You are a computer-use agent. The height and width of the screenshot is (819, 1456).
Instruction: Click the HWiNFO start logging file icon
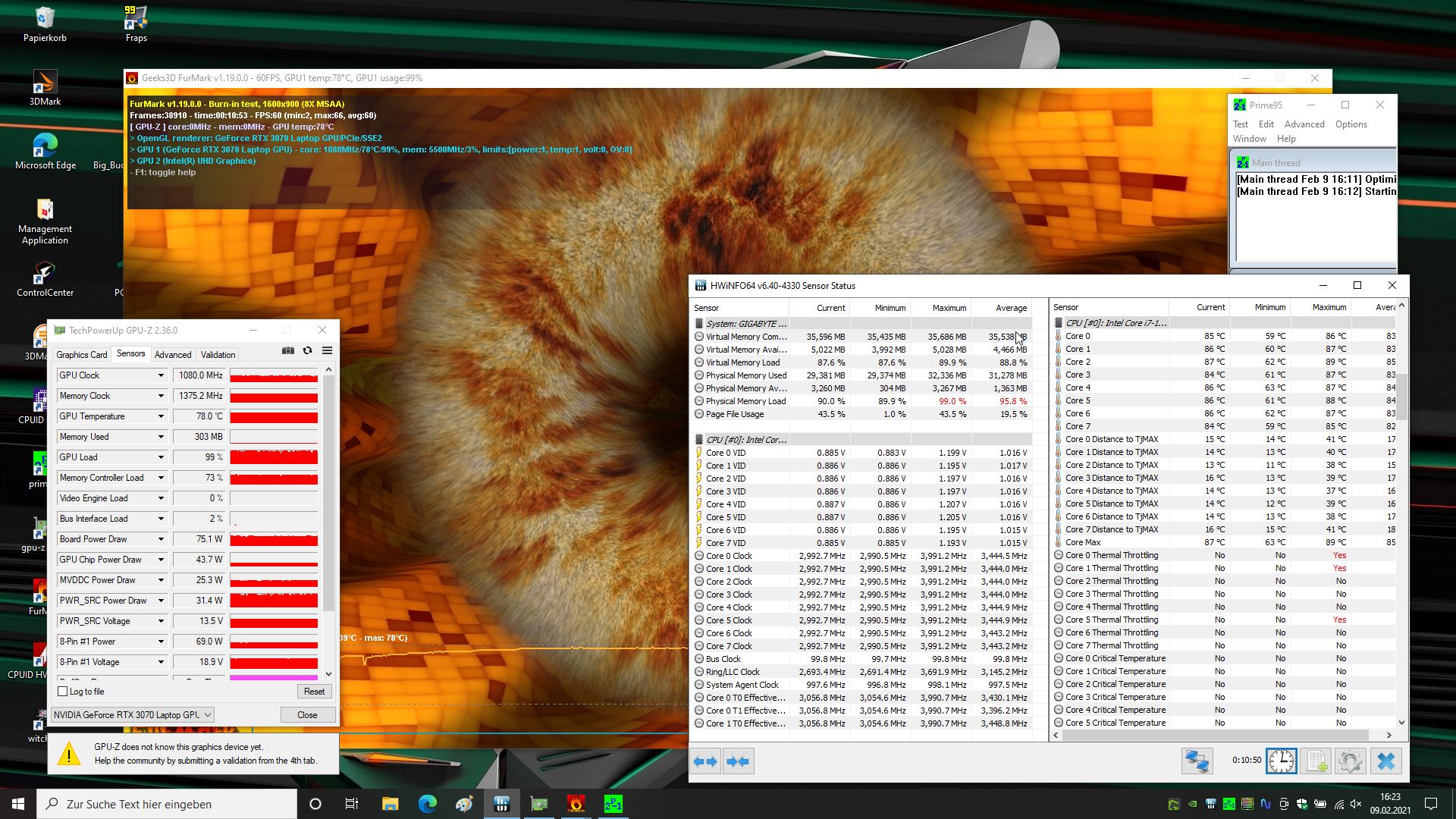click(x=1317, y=761)
